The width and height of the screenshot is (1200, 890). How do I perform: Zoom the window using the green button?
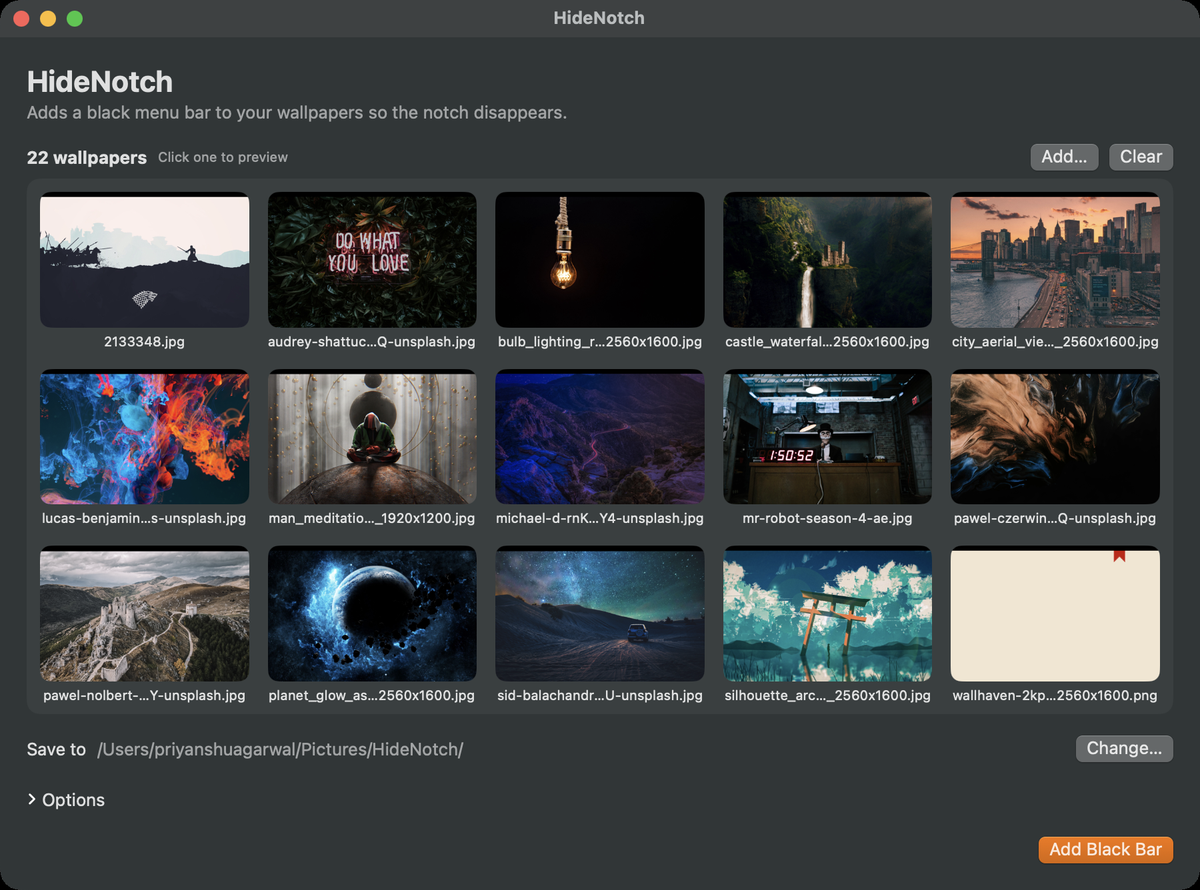74,18
